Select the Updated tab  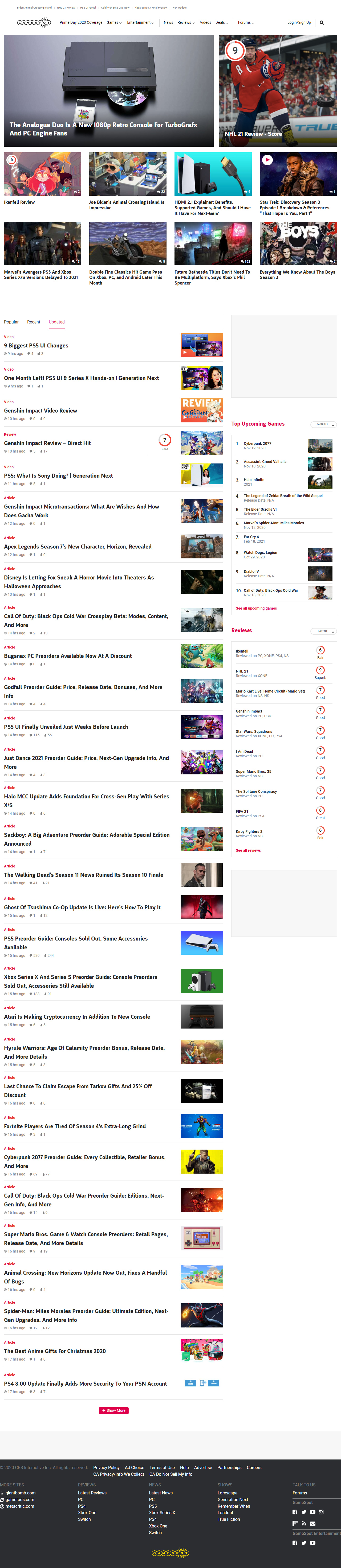pos(56,322)
